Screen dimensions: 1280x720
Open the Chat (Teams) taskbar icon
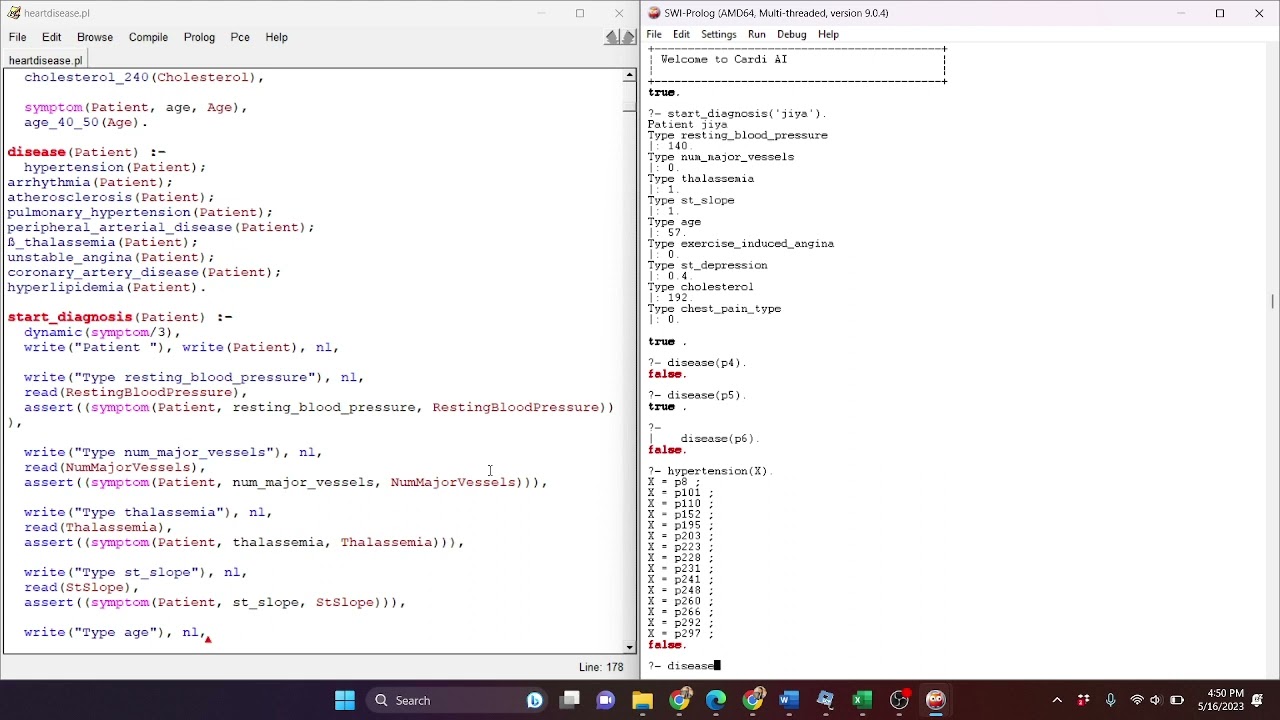606,700
